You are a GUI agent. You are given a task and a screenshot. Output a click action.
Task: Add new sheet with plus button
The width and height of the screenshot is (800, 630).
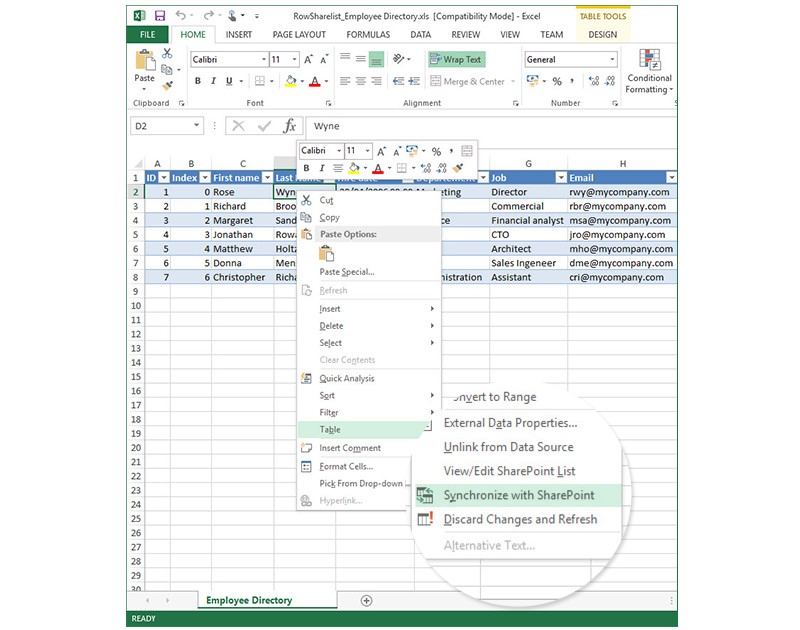click(x=366, y=600)
